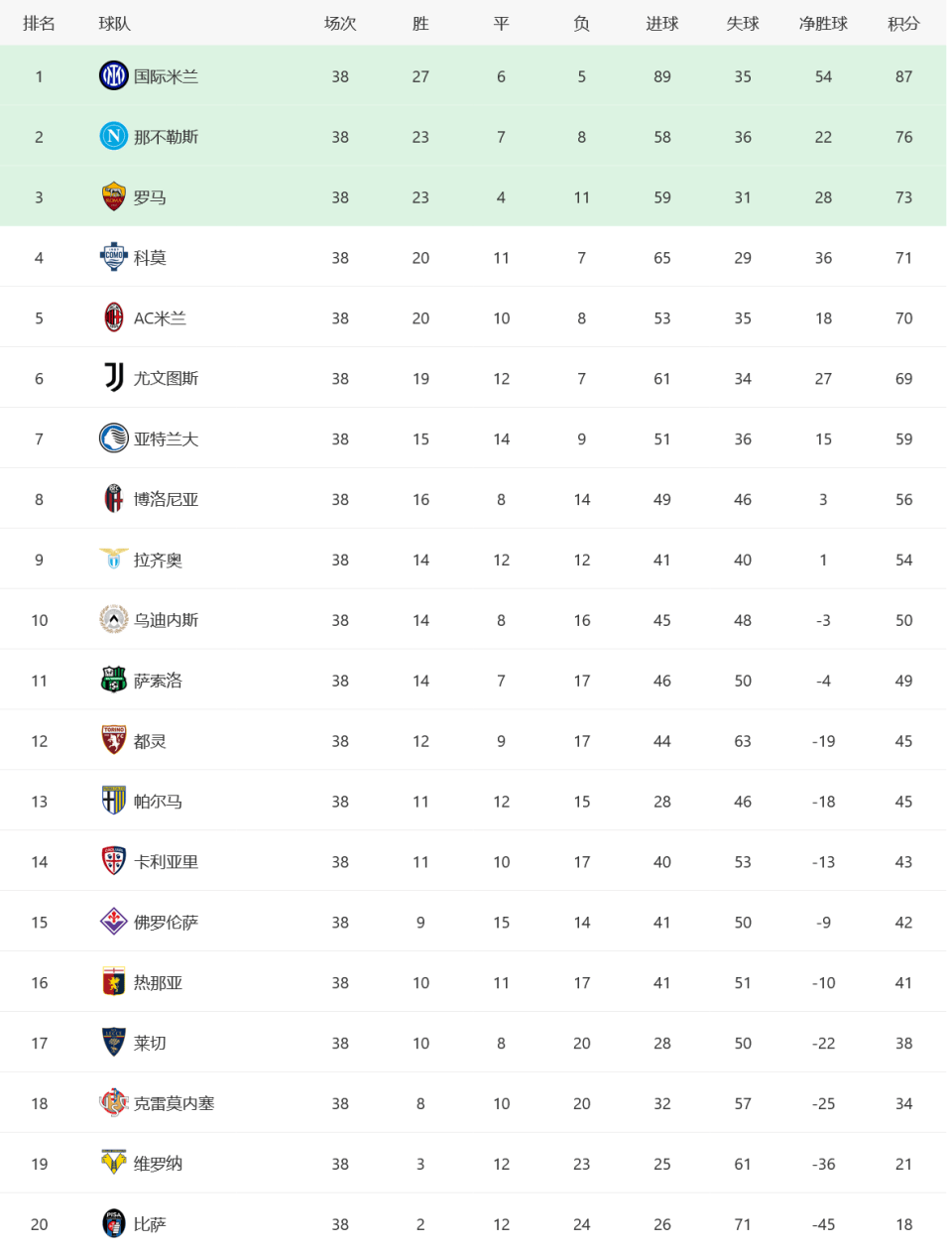
Task: Click the Napoli club logo
Action: tap(114, 136)
